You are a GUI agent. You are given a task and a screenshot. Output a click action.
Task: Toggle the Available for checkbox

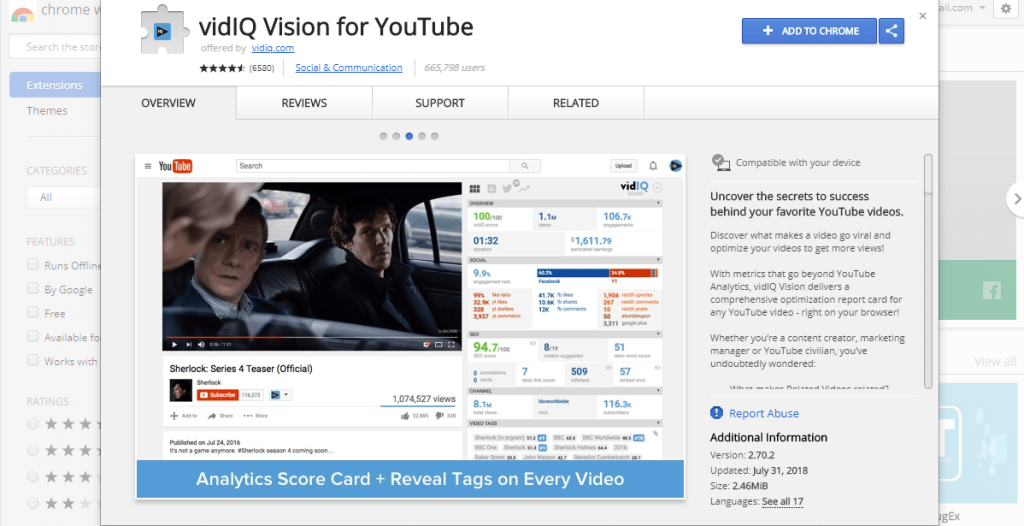coord(33,336)
